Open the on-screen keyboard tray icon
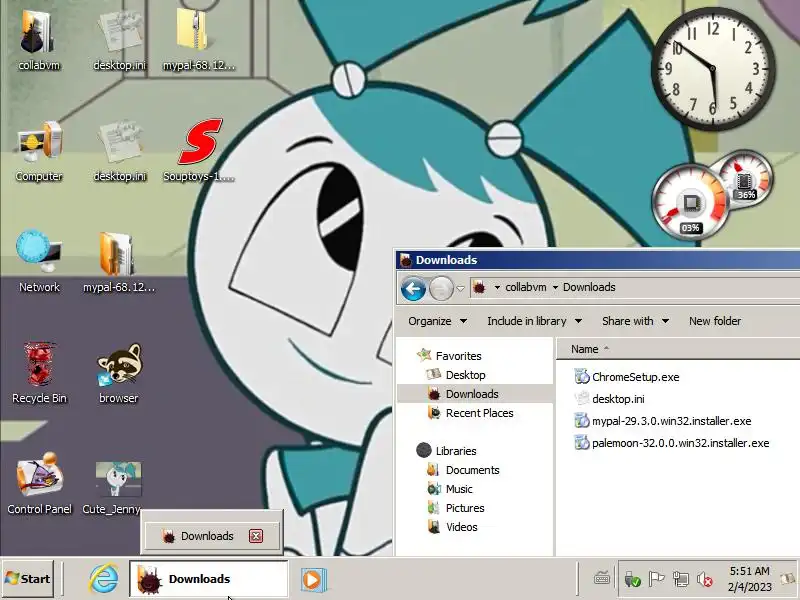800x600 pixels. point(602,579)
